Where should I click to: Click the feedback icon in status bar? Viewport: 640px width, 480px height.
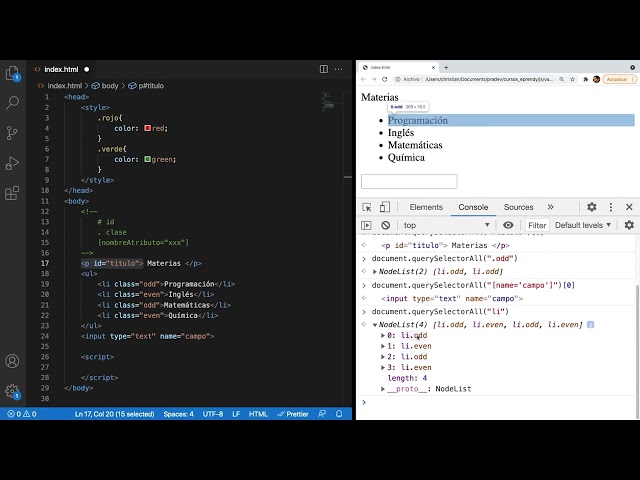point(322,414)
